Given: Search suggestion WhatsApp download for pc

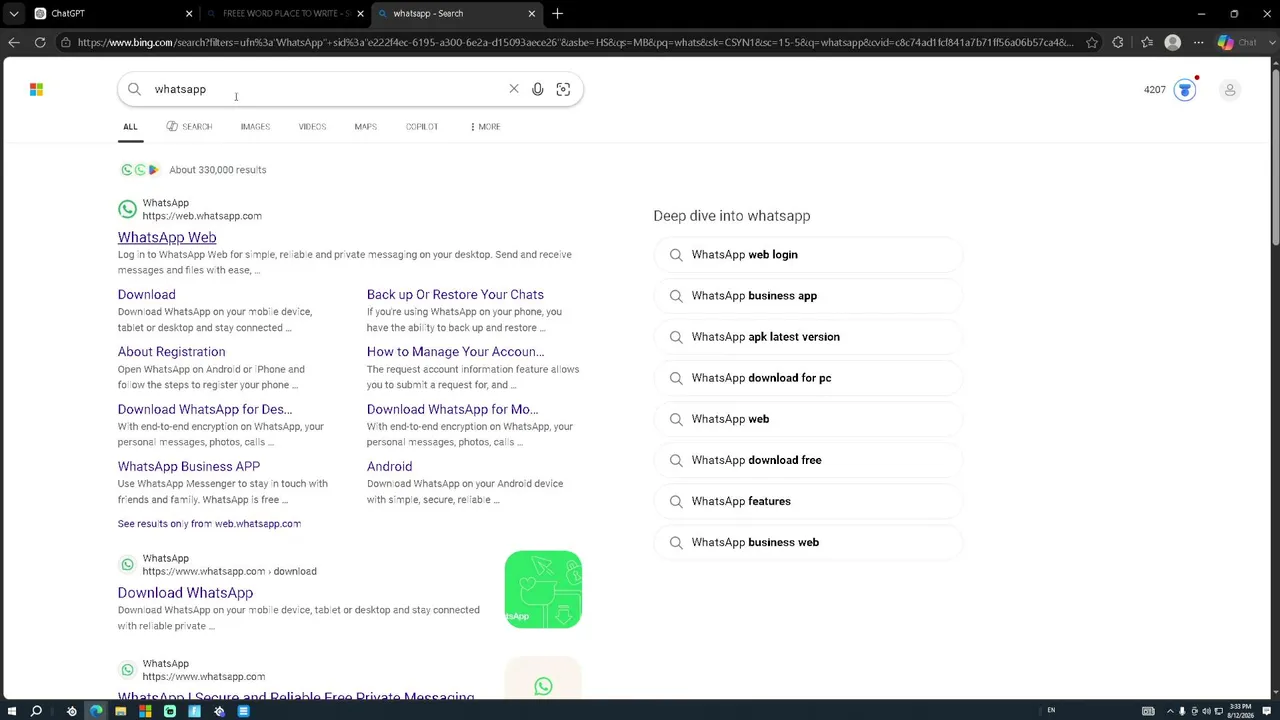Looking at the screenshot, I should point(808,378).
